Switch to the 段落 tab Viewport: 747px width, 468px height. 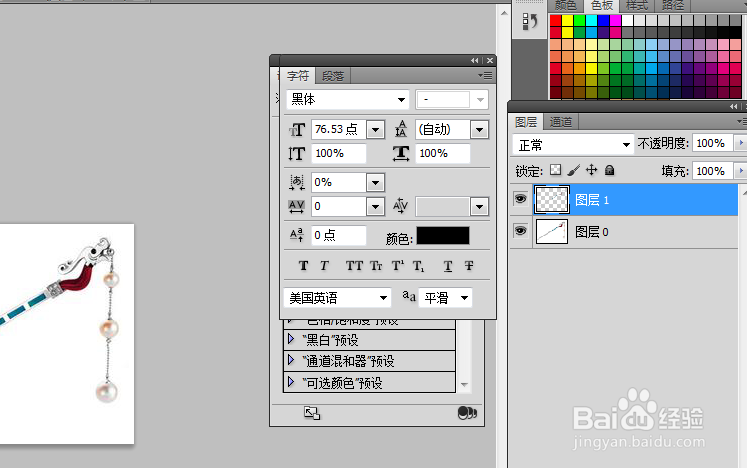333,76
